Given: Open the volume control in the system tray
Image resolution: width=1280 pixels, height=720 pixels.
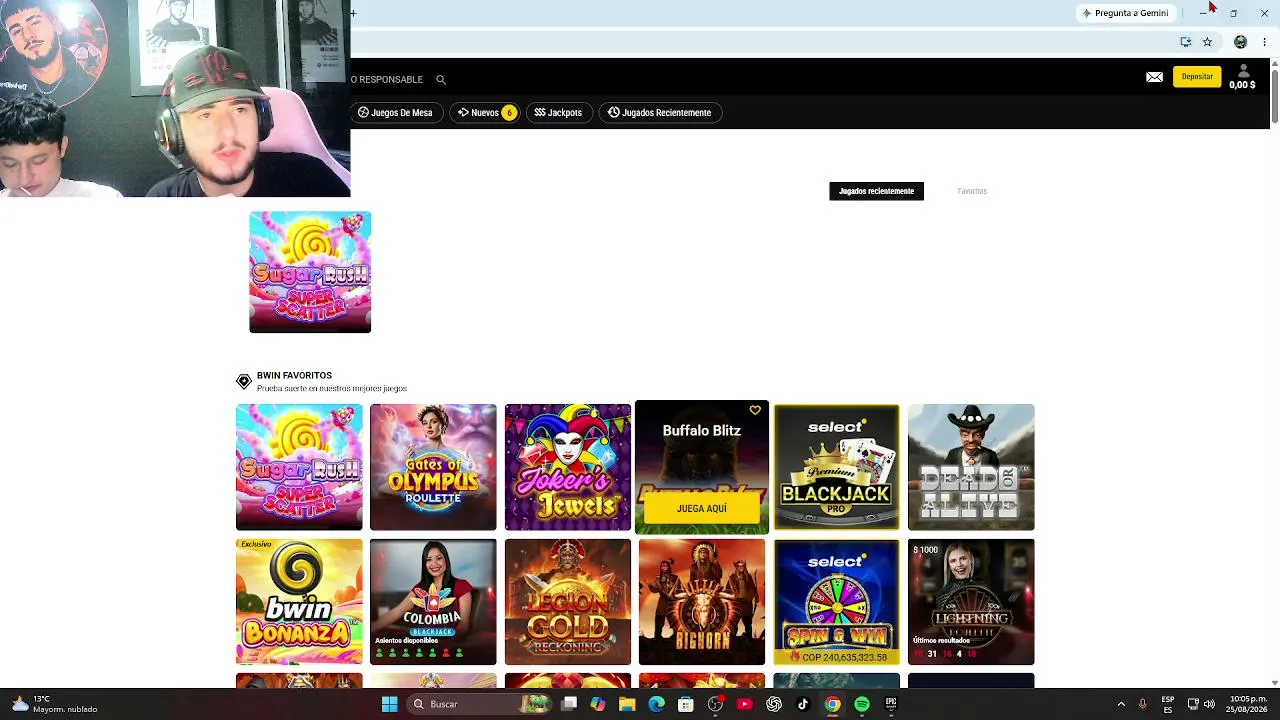Looking at the screenshot, I should (1209, 704).
